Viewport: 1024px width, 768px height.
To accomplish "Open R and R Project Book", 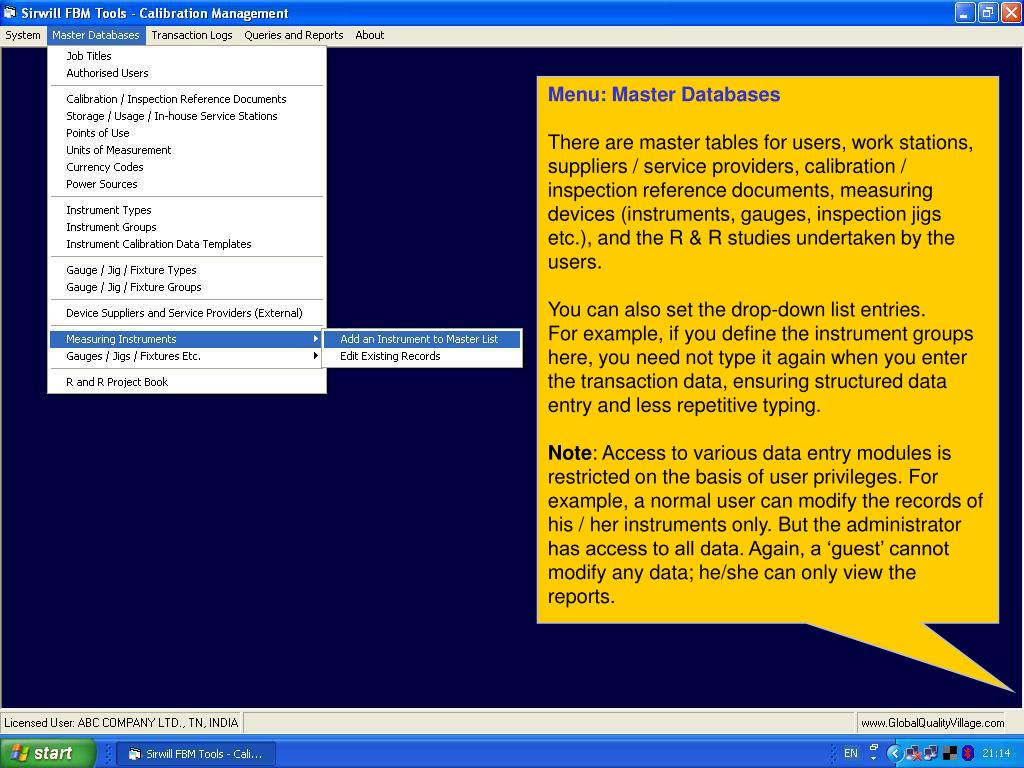I will click(187, 383).
